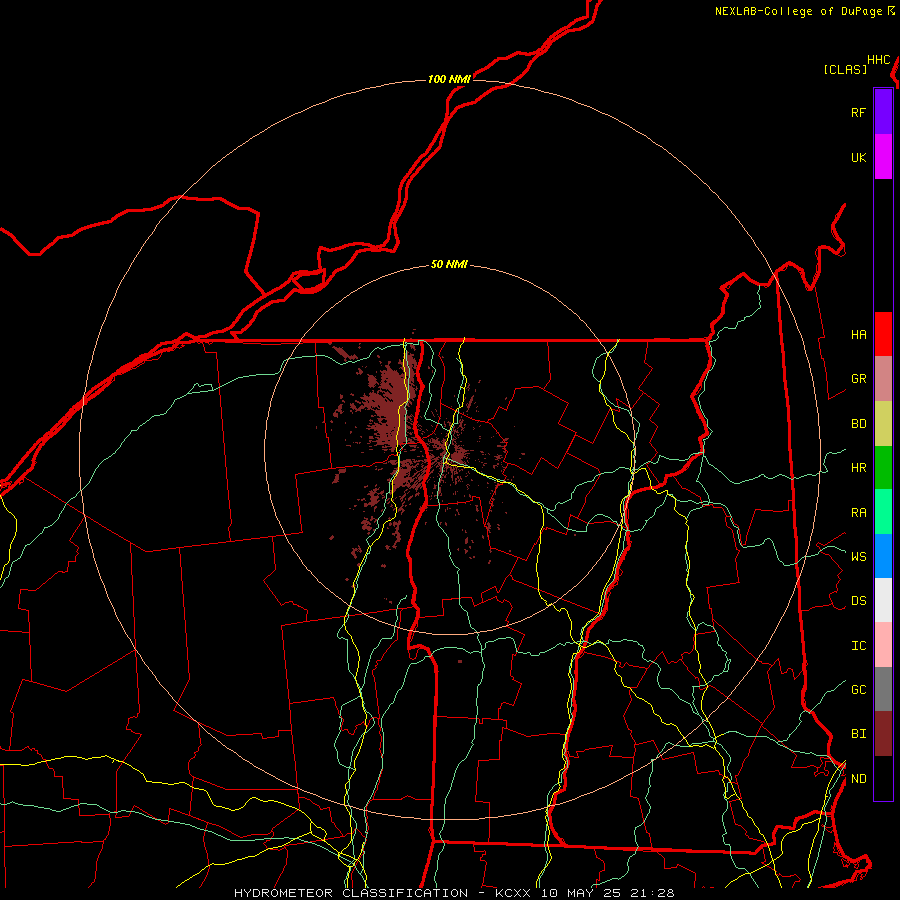This screenshot has height=900, width=900.
Task: Click the 10 MAY 25 date stamp
Action: coord(581,893)
